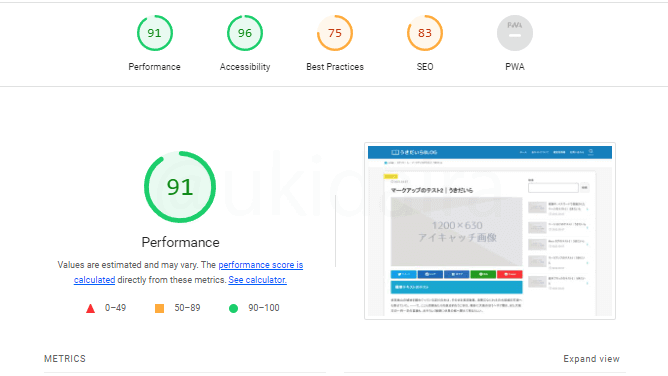The image size is (668, 376).
Task: Click the small Performance label under top gauge
Action: (155, 67)
